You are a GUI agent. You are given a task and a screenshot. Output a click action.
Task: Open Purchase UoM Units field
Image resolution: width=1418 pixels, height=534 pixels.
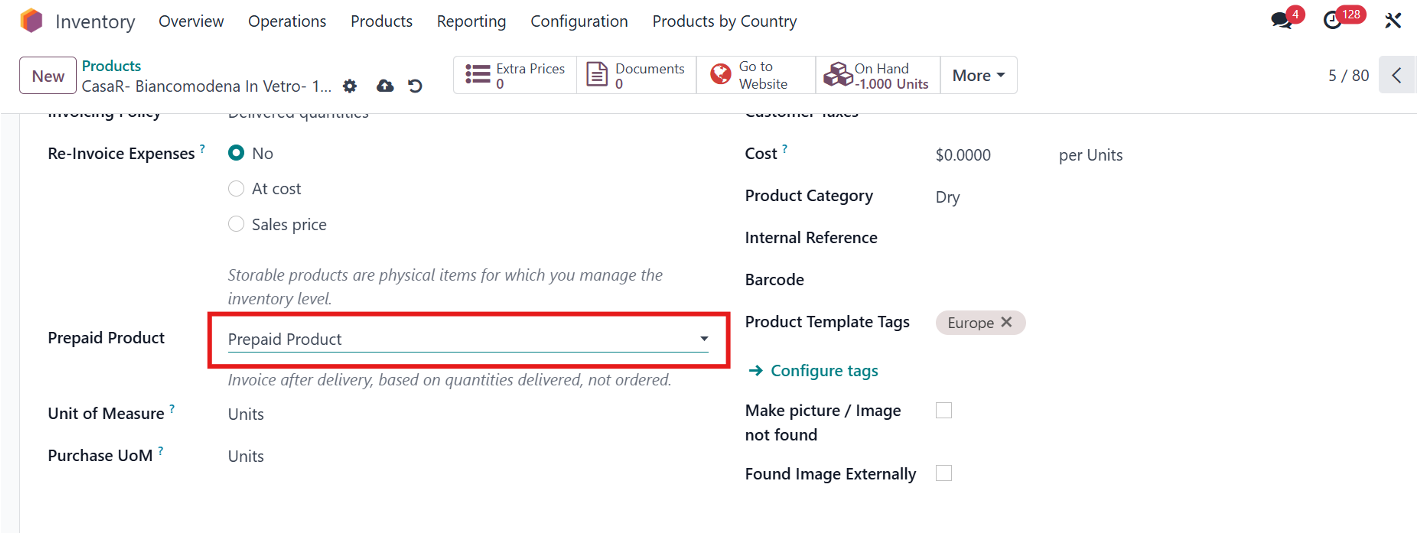coord(246,456)
